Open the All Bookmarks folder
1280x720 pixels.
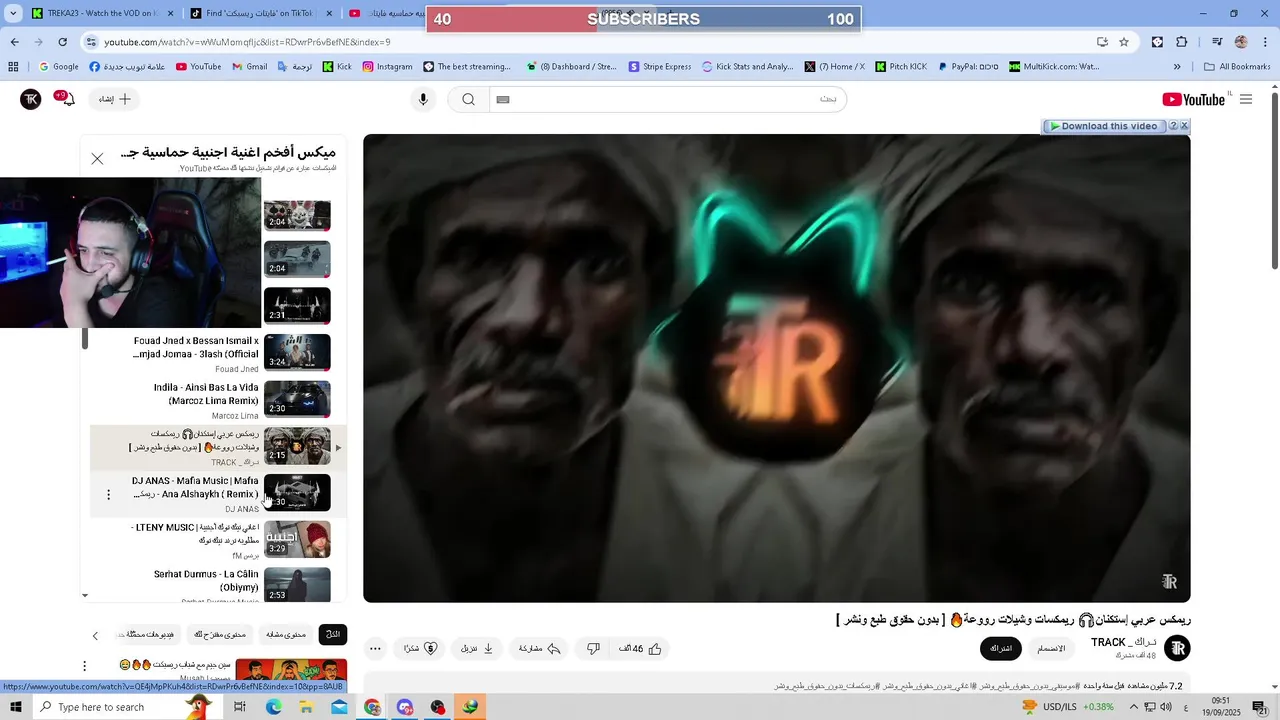pyautogui.click(x=1237, y=67)
